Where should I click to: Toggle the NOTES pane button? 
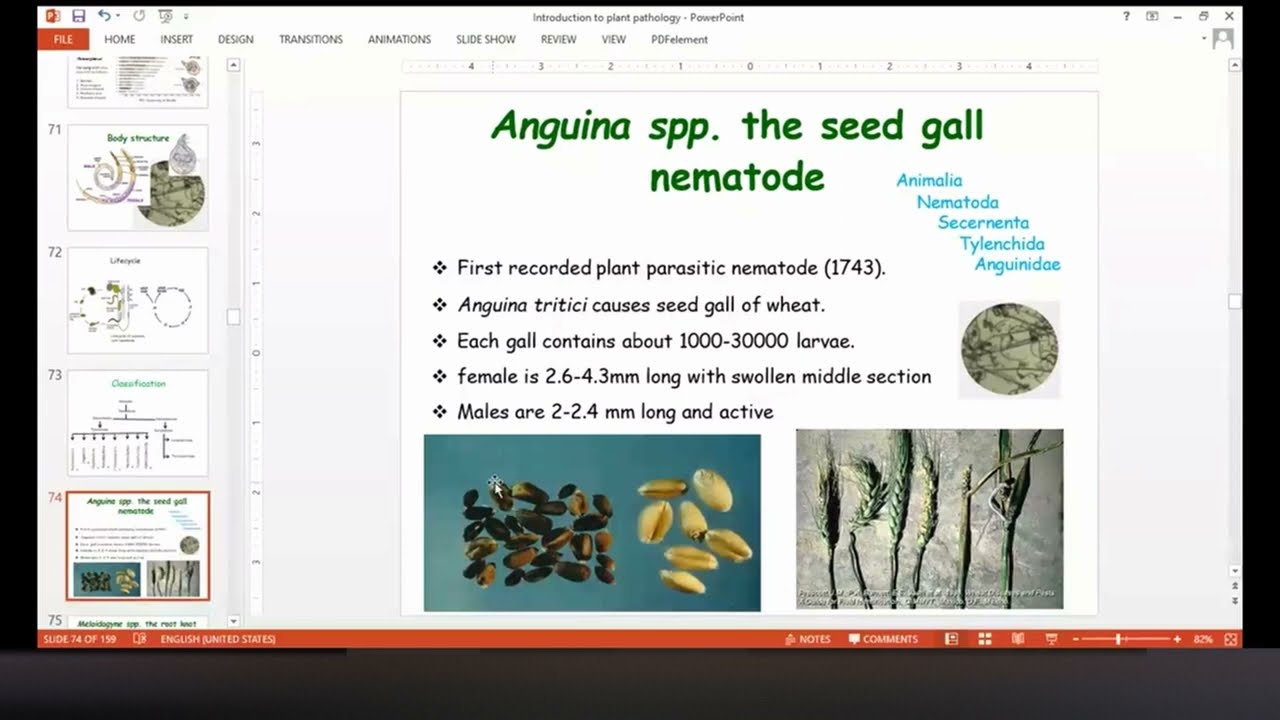(x=808, y=639)
